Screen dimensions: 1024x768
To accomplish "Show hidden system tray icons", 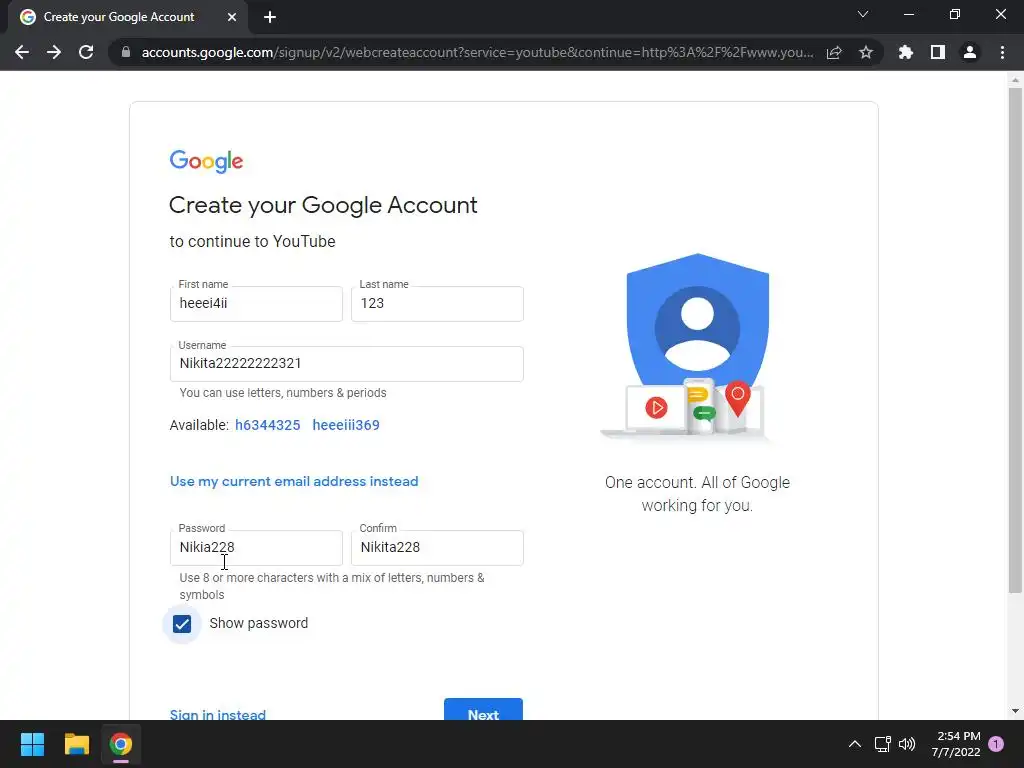I will tap(854, 744).
